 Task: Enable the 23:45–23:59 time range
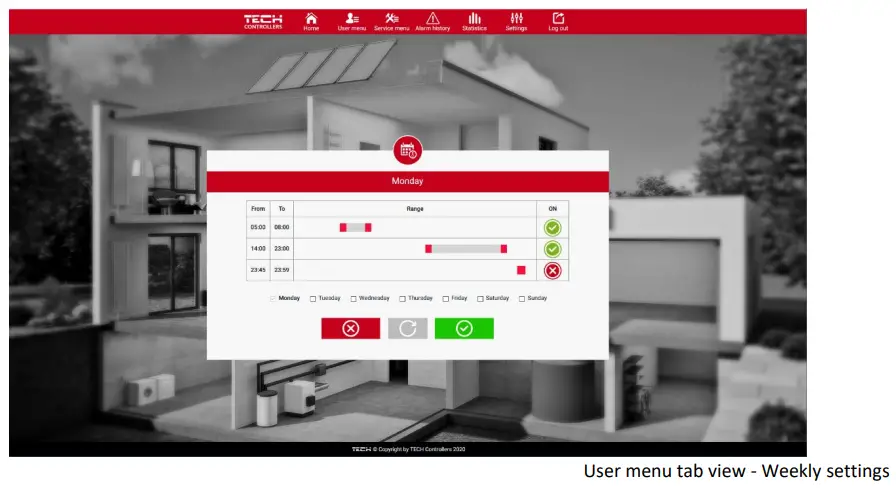[x=552, y=270]
